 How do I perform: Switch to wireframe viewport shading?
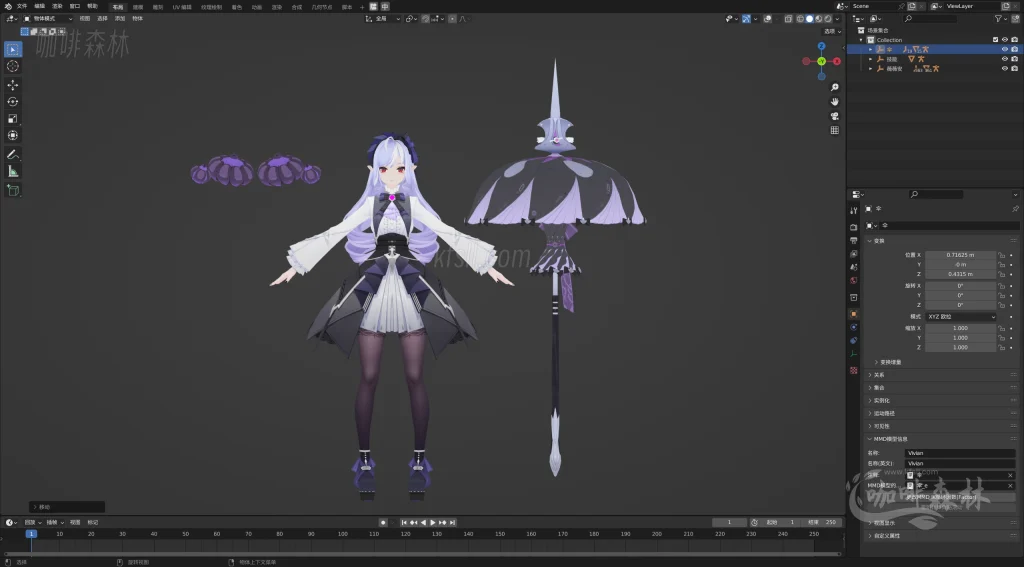(x=800, y=19)
